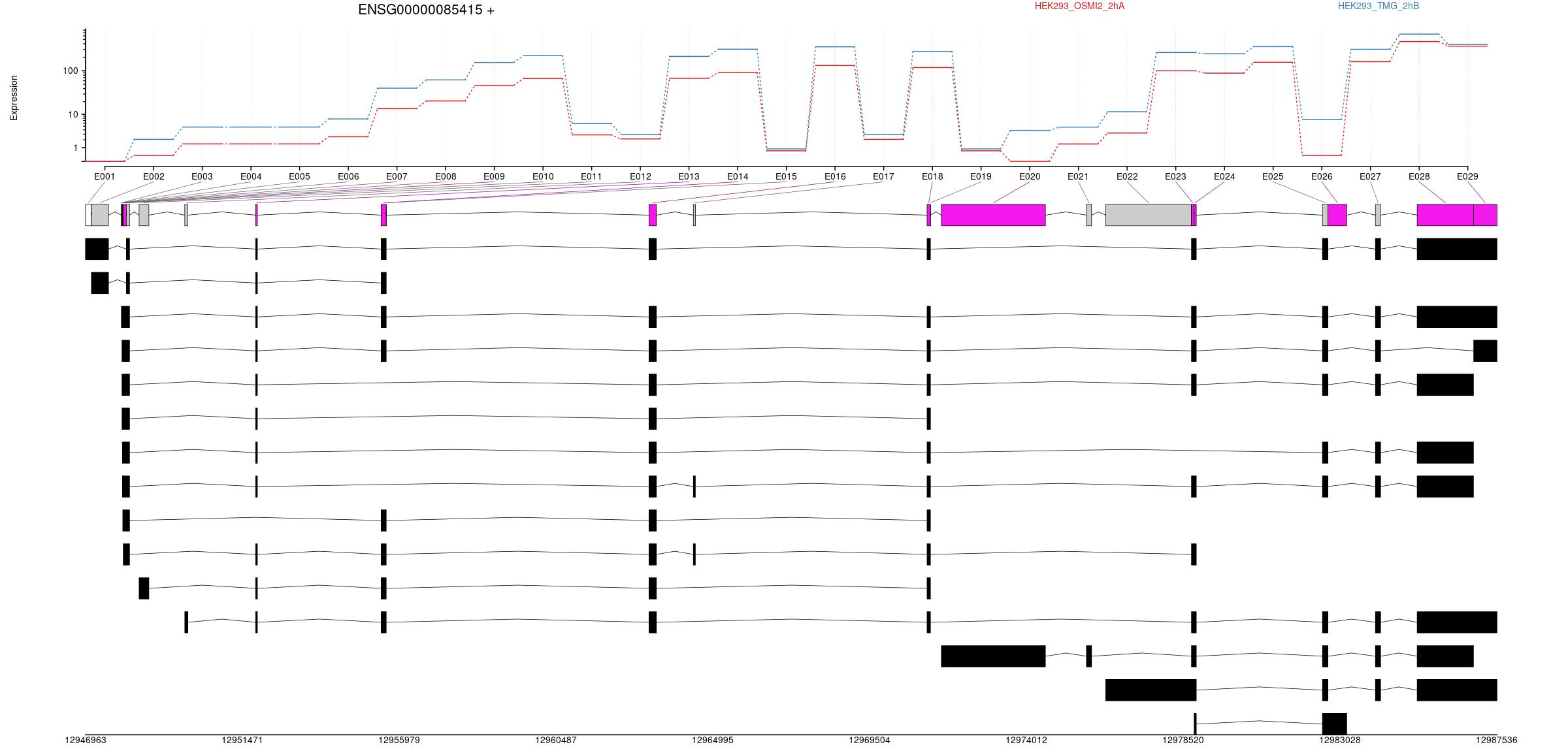
Task: Click the E021 exon label
Action: pos(1078,176)
